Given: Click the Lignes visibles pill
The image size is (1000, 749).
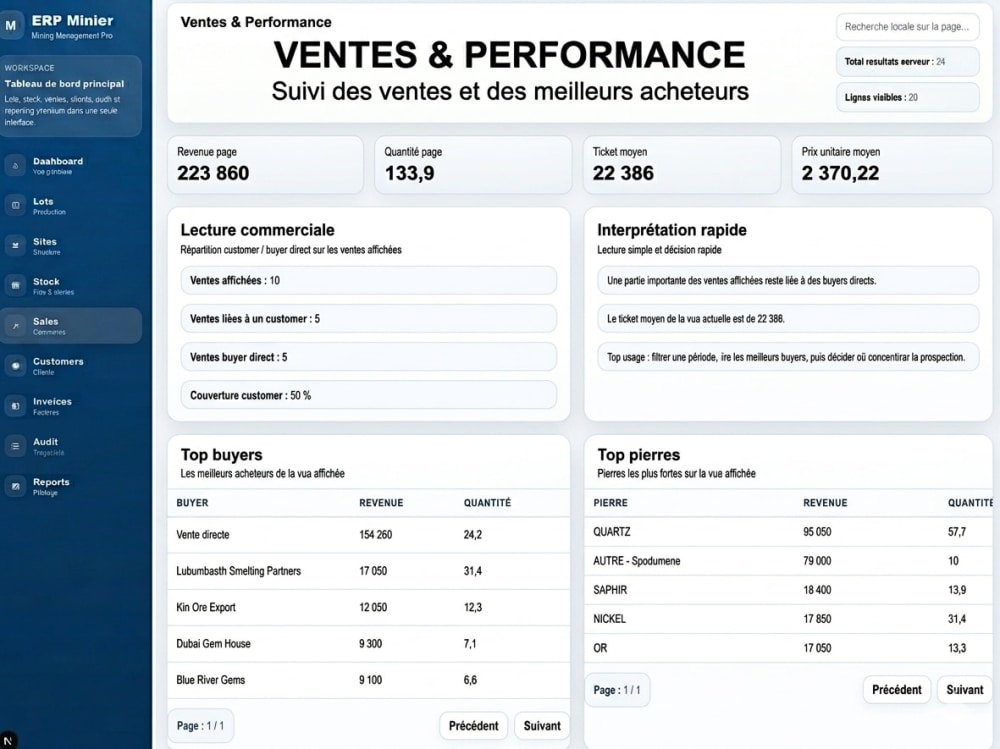Looking at the screenshot, I should (908, 98).
